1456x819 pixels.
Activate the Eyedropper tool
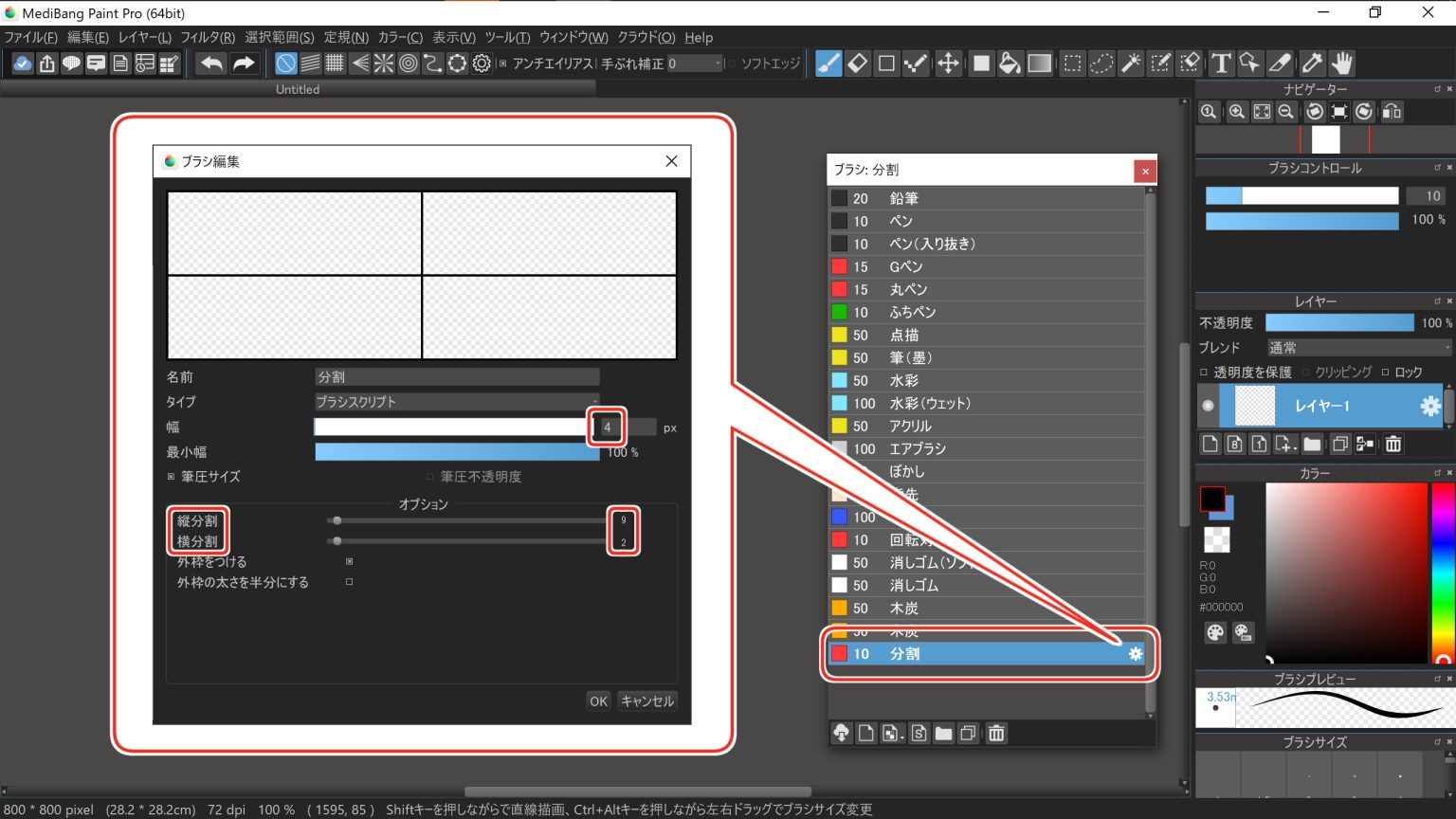(1312, 64)
